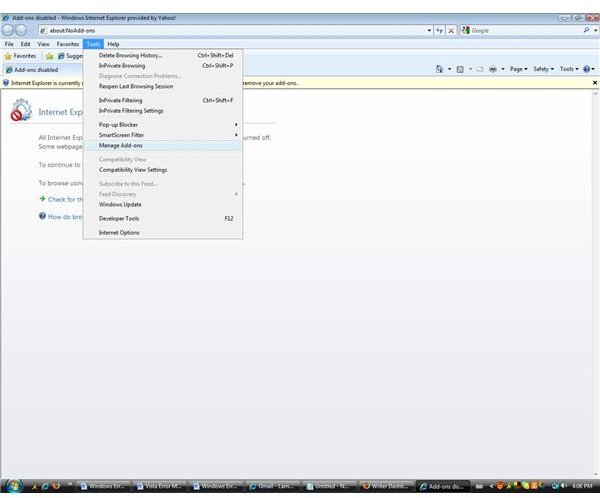This screenshot has width=600, height=498.
Task: Open the Help icon dropdown arrow
Action: 593,69
